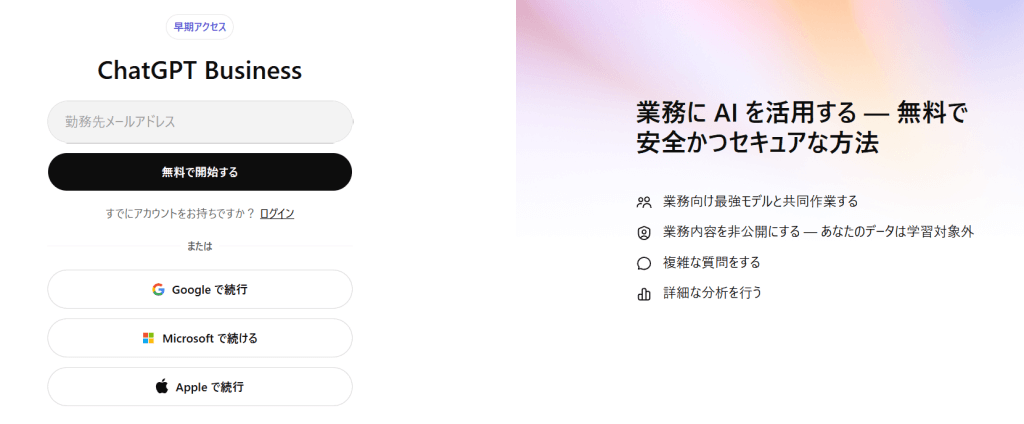1024x424 pixels.
Task: Click the bar chart analysis icon
Action: tap(644, 294)
